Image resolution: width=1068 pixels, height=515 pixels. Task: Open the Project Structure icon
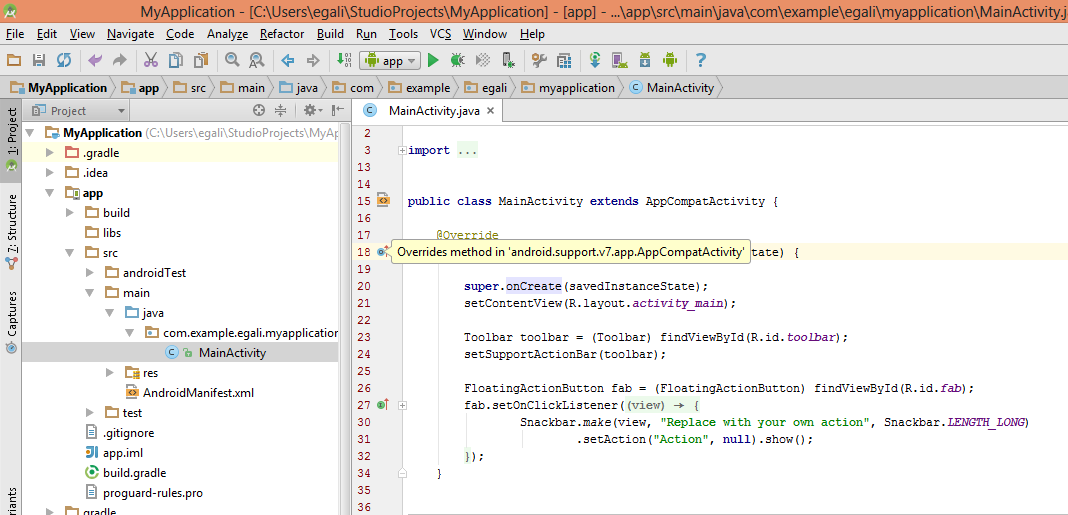564,61
